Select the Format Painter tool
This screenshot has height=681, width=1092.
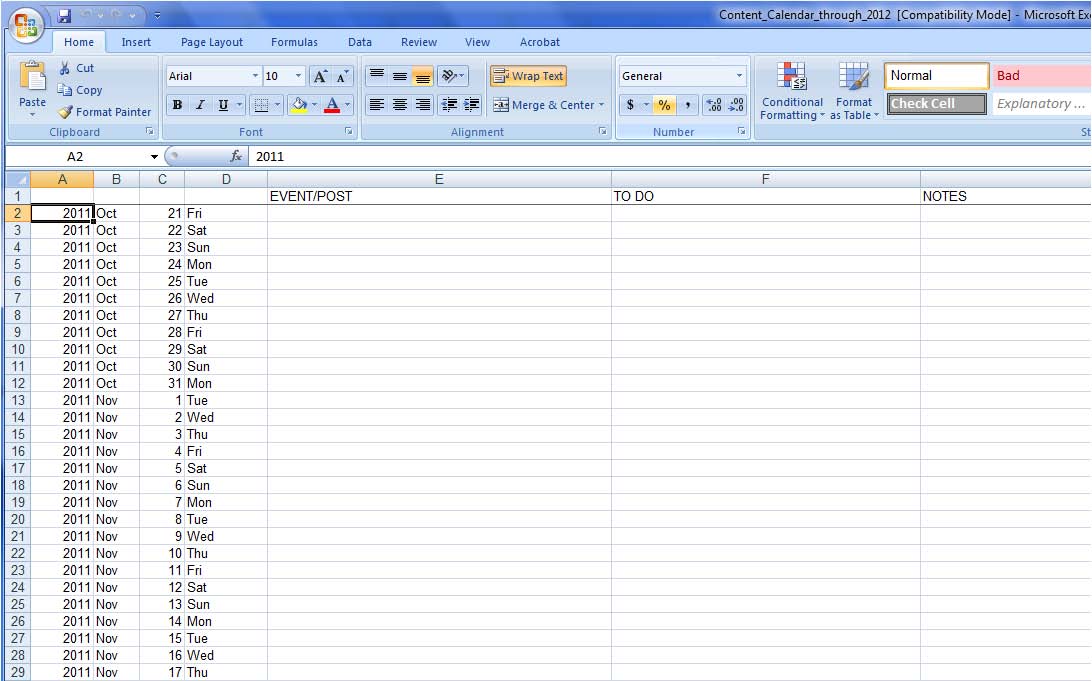(105, 112)
